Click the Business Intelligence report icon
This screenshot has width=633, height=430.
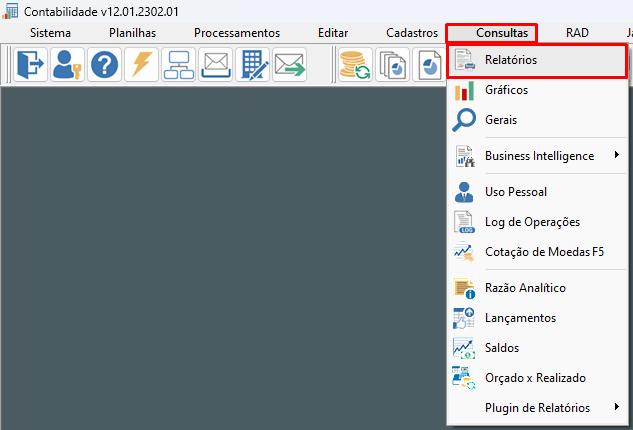[464, 156]
